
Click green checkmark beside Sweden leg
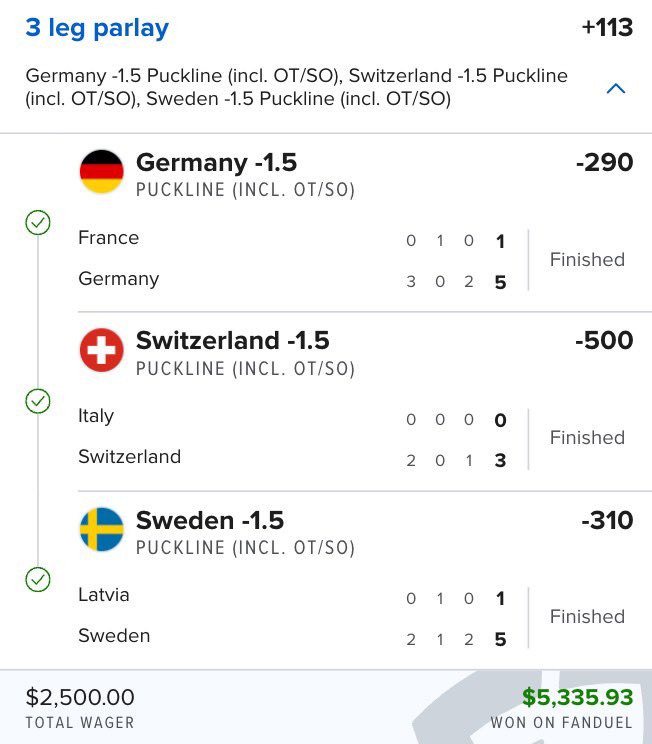coord(38,579)
